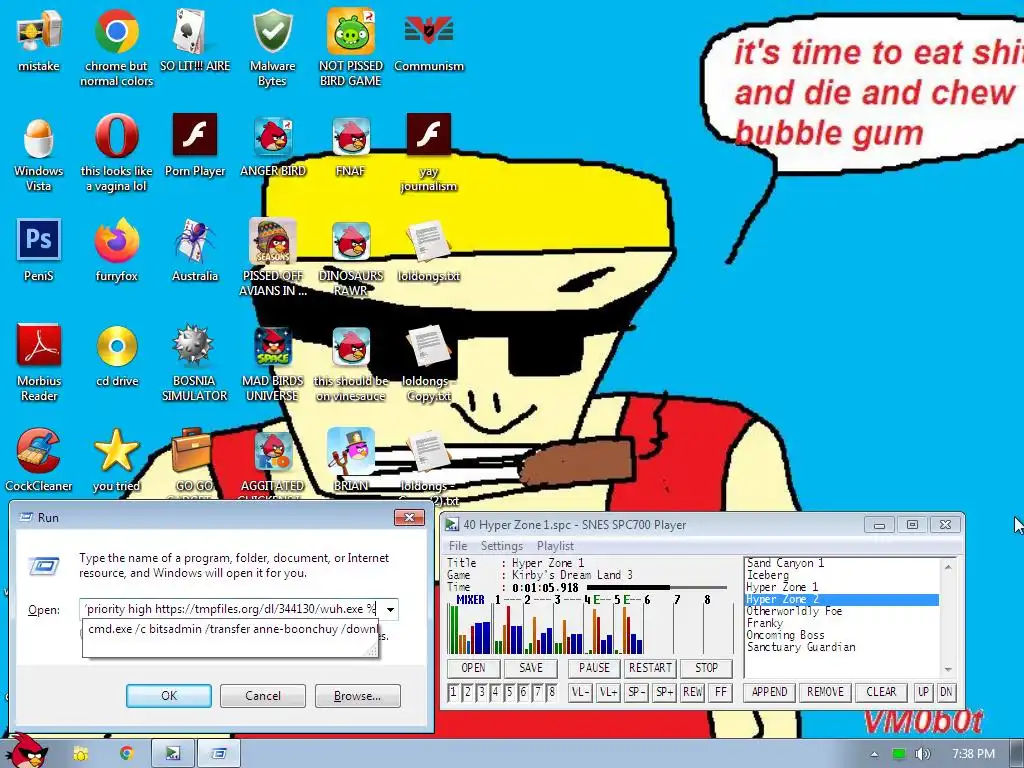Open the 'loldongs - Copy.txt' file icon
This screenshot has height=768, width=1024.
[428, 346]
